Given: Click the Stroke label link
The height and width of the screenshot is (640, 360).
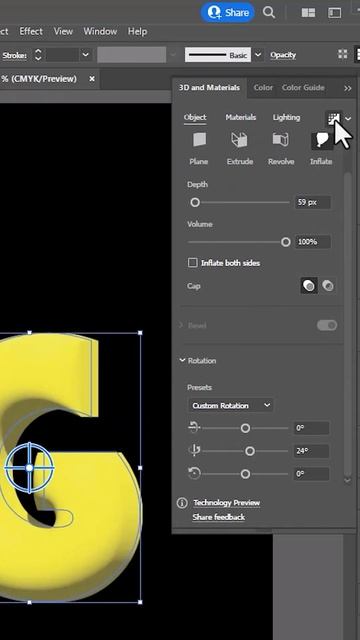Looking at the screenshot, I should tap(14, 55).
